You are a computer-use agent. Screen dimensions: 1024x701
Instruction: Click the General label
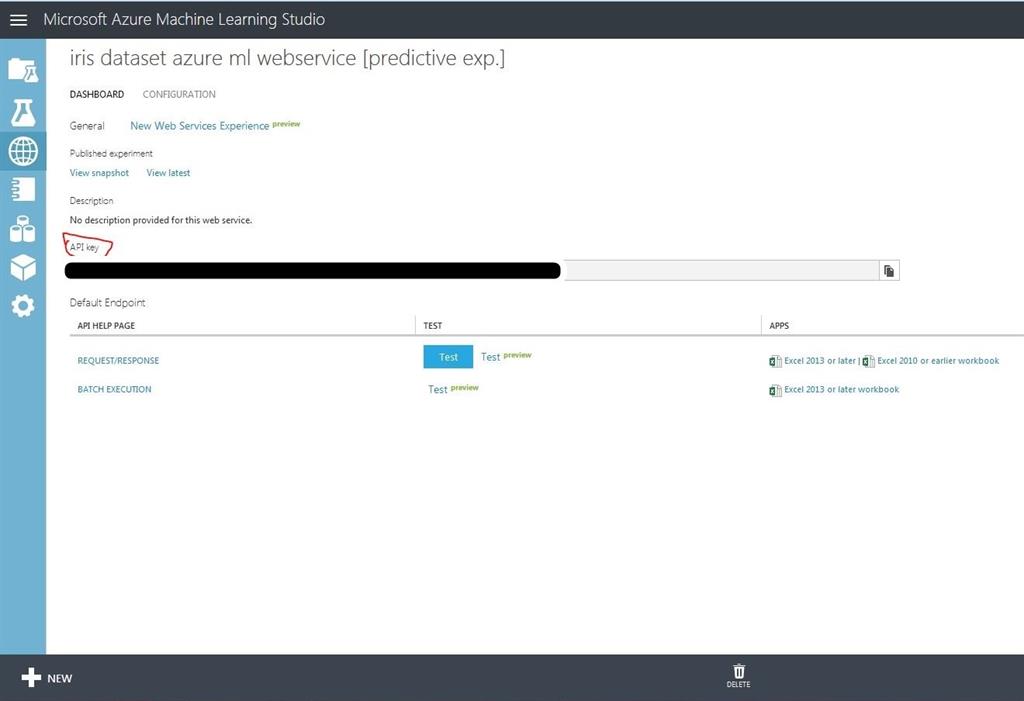tap(87, 125)
